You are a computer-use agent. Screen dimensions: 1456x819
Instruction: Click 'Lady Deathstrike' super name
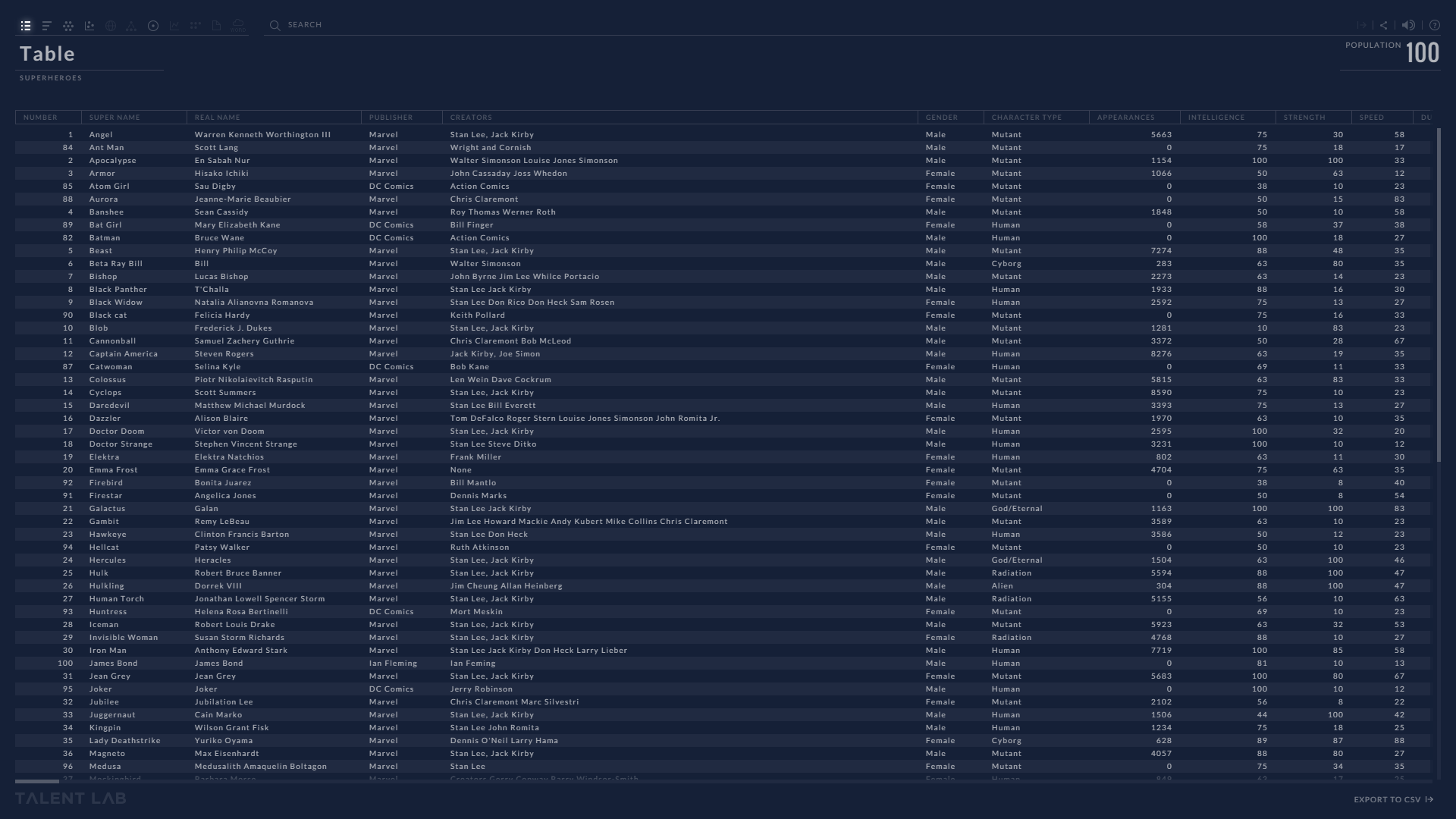click(x=124, y=741)
